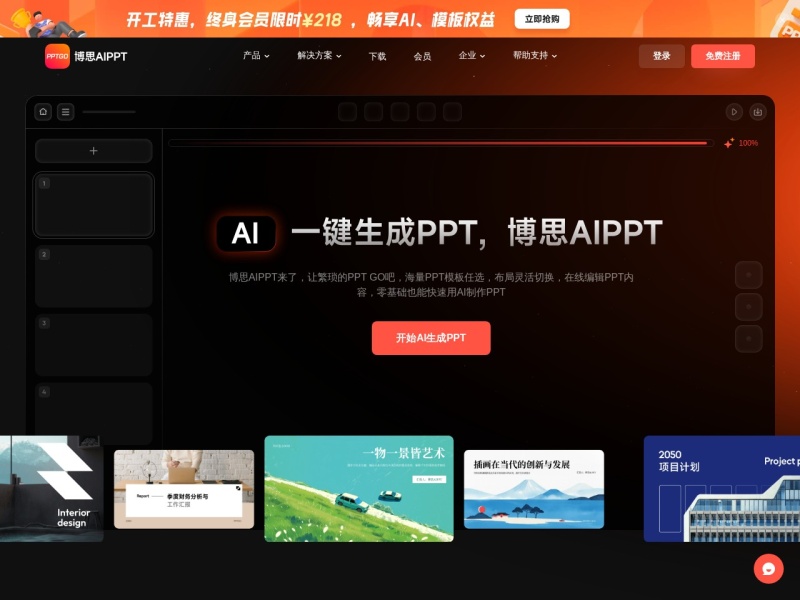Click the sparkle AI icon beside 100%

(x=727, y=143)
